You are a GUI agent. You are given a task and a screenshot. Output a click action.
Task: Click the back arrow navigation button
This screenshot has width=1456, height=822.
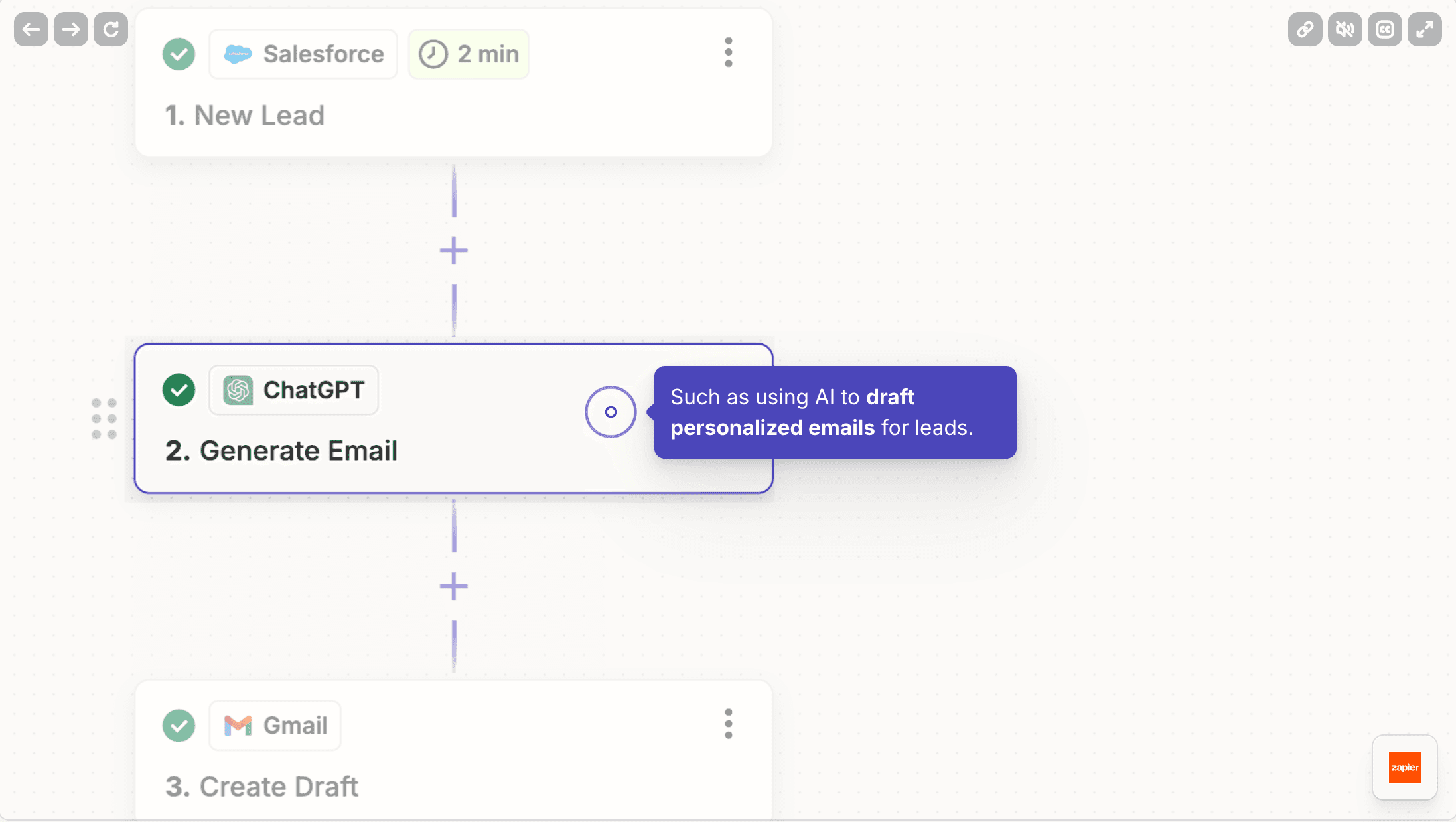click(x=31, y=29)
